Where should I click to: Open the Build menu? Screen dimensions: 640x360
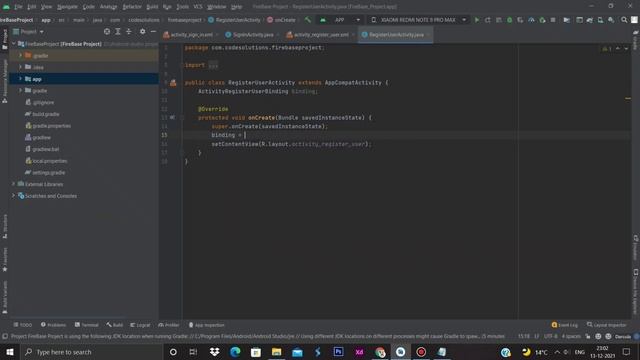[152, 7]
